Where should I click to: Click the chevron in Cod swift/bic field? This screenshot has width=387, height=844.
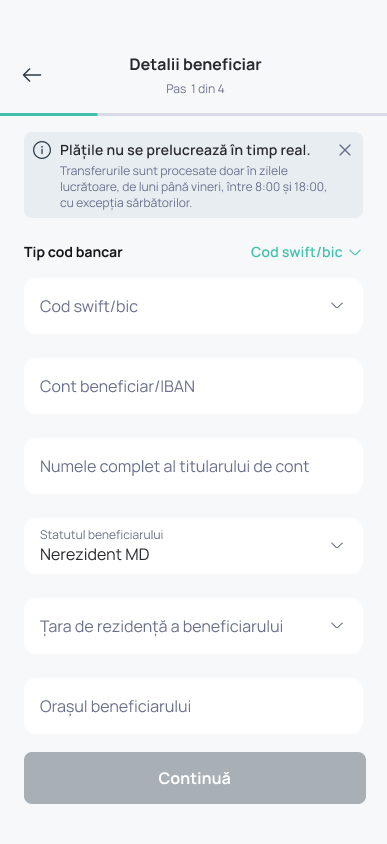337,305
